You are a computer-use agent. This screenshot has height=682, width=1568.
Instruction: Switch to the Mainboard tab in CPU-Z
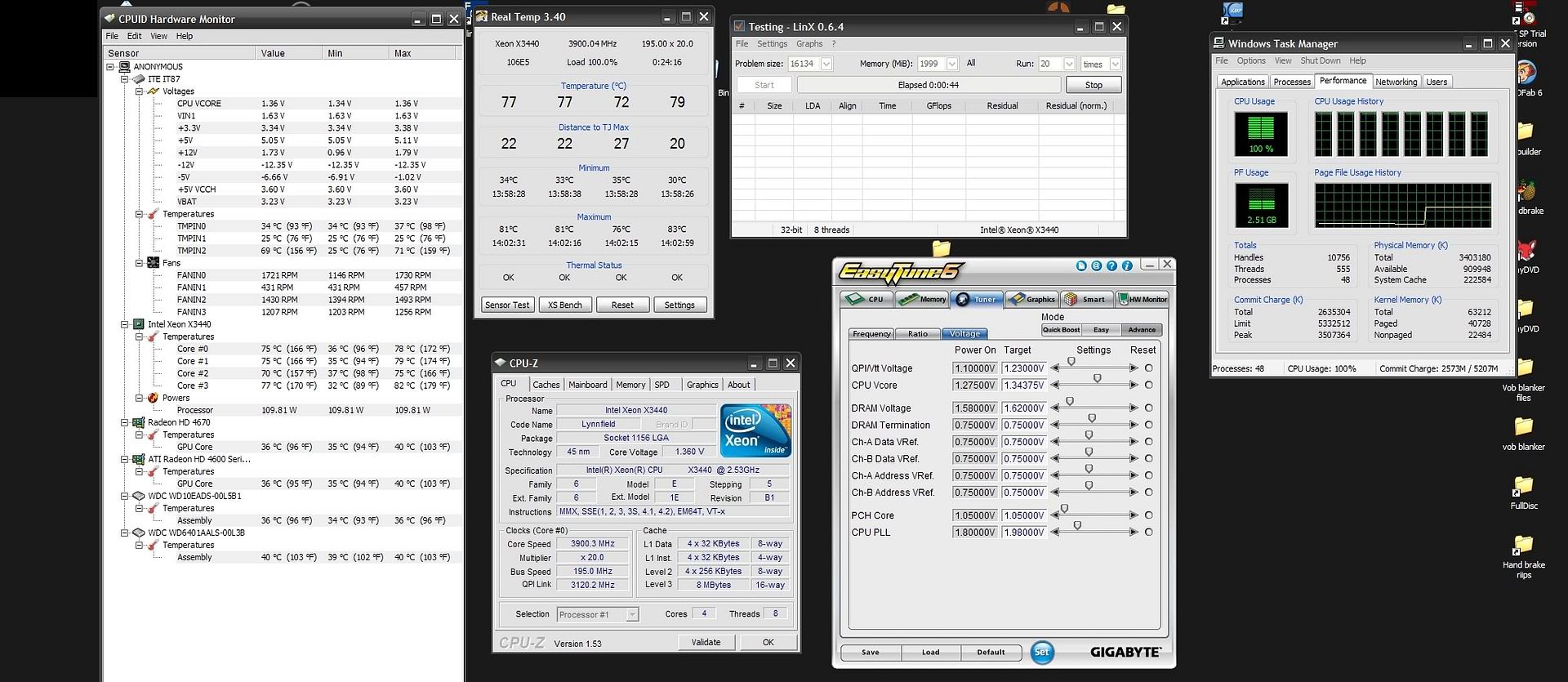click(587, 385)
